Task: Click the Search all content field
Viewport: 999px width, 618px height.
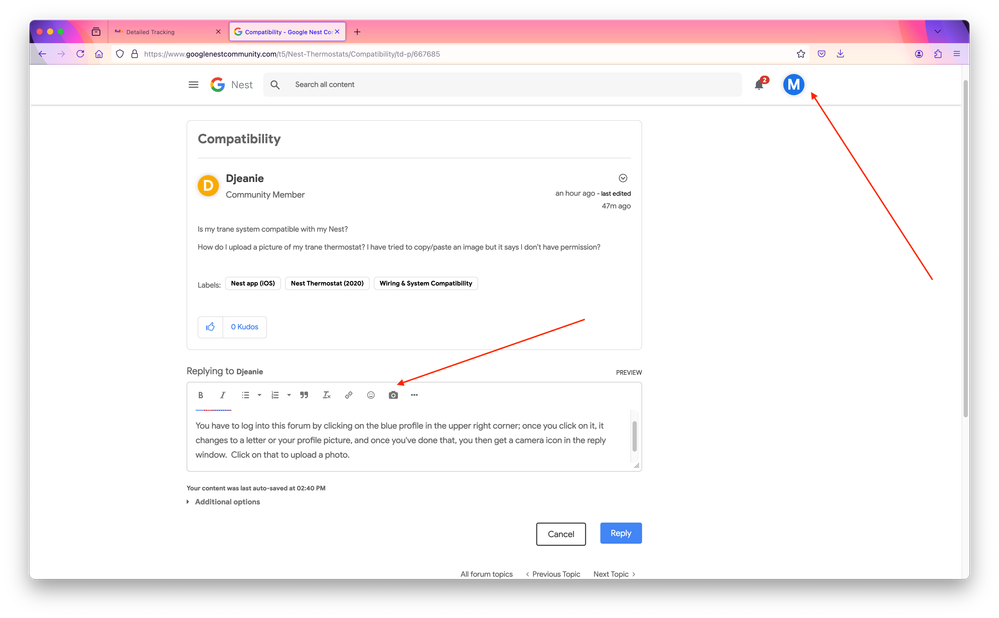Action: coord(503,84)
